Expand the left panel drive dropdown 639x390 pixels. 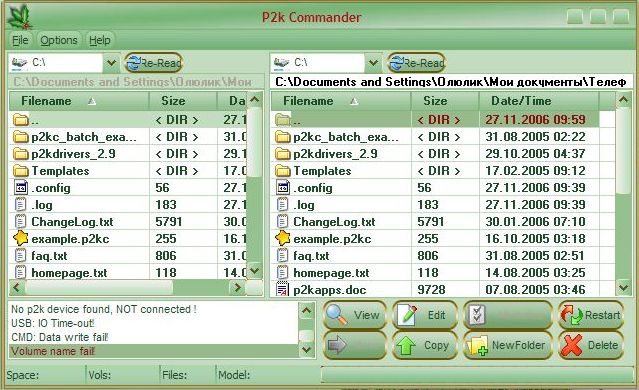pos(111,63)
